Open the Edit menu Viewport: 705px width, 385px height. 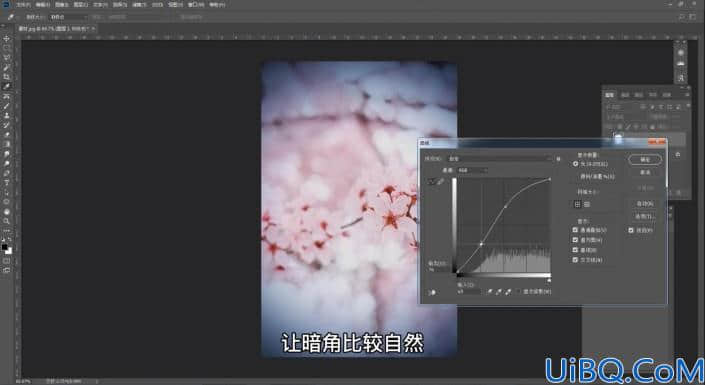pyautogui.click(x=42, y=4)
